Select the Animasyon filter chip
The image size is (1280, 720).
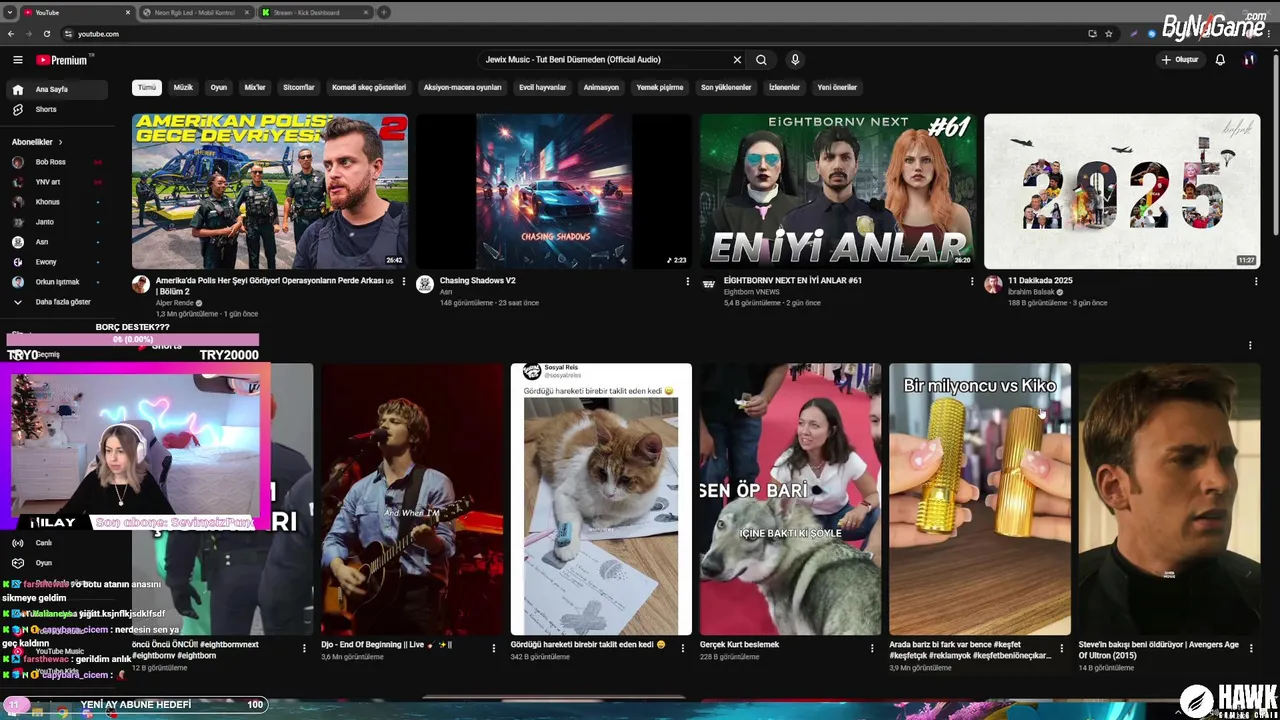601,87
